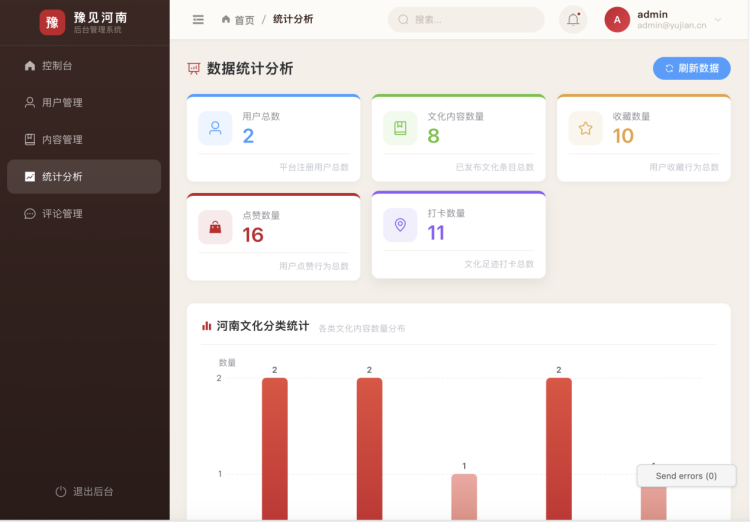This screenshot has width=750, height=522.
Task: Click the home icon in breadcrumb
Action: point(226,19)
